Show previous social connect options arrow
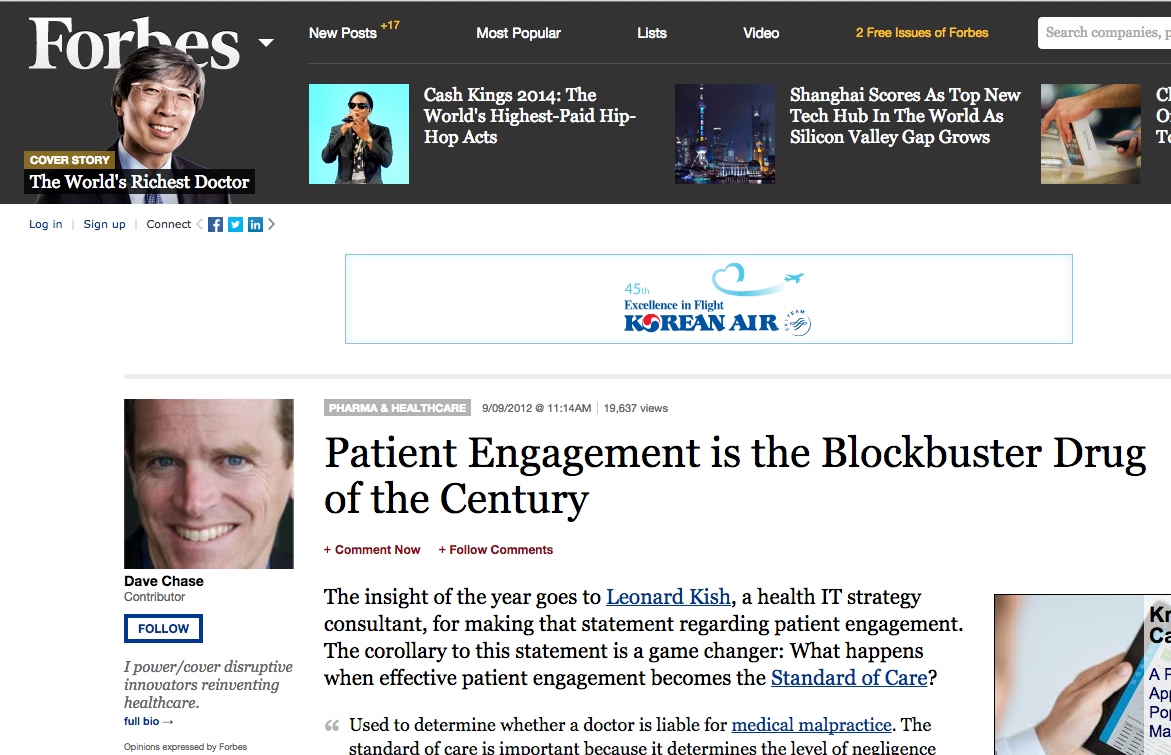The width and height of the screenshot is (1171, 755). 199,225
